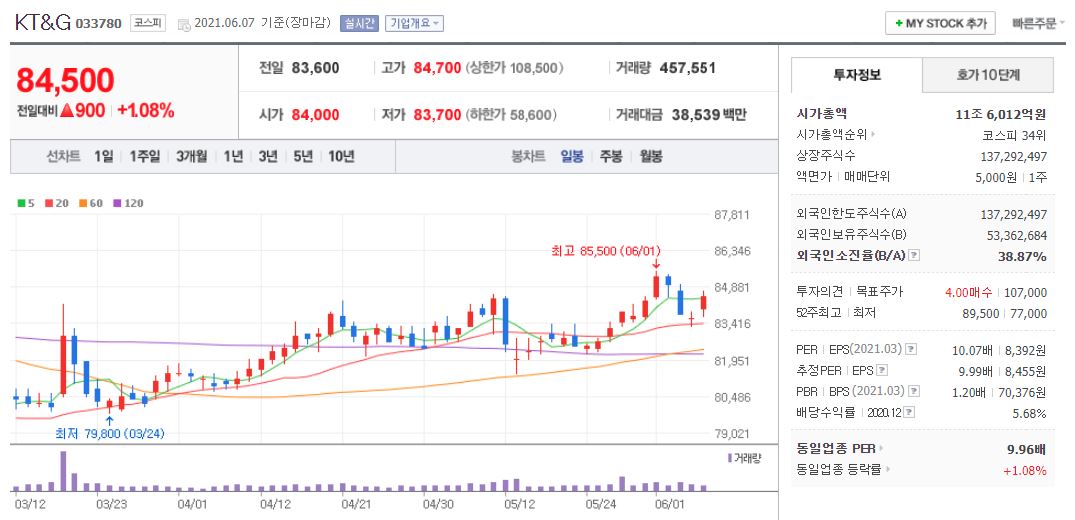The image size is (1075, 520).
Task: Switch to the 호가10단계 tab
Action: click(988, 75)
